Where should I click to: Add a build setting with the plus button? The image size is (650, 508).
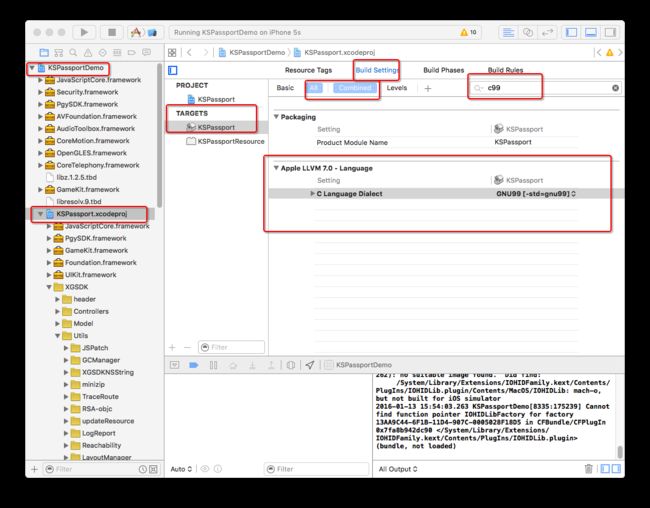point(428,88)
